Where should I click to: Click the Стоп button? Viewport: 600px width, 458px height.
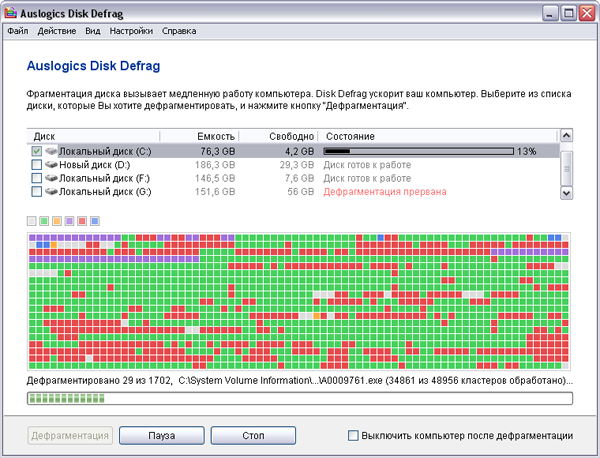[253, 435]
